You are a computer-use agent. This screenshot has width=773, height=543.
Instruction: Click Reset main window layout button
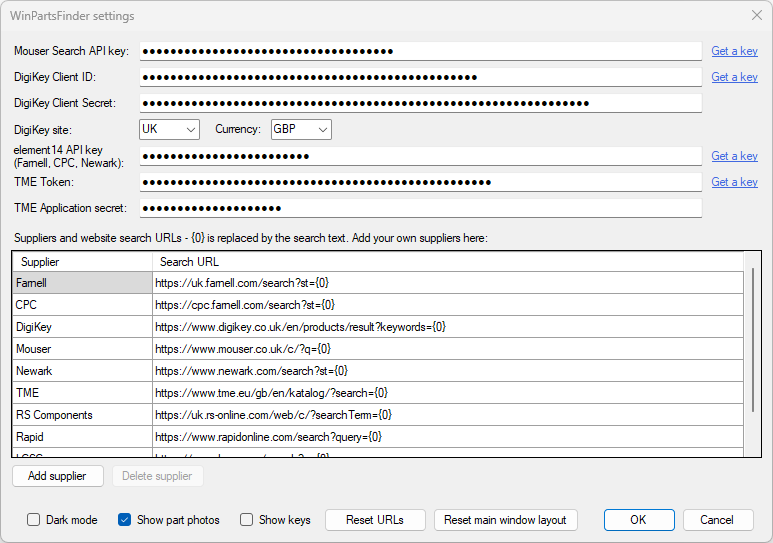[x=505, y=520]
